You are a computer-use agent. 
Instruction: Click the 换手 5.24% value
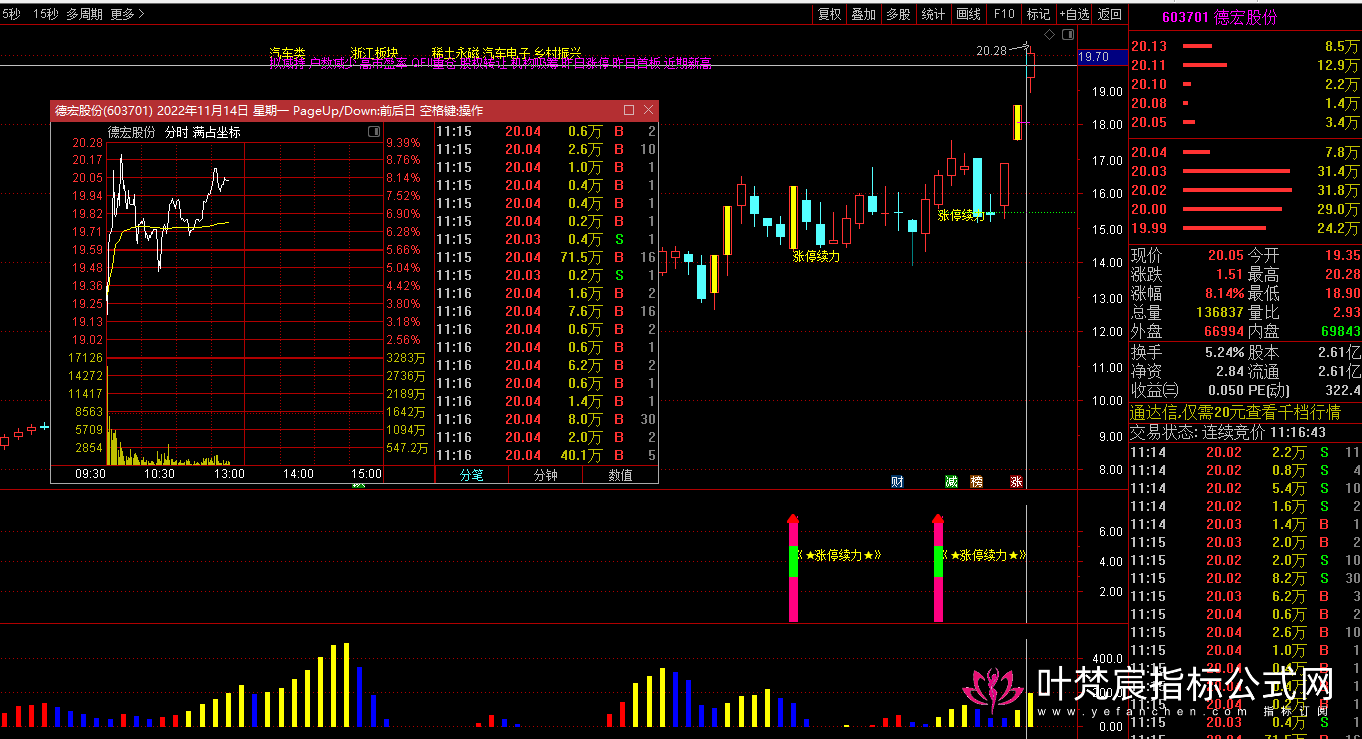pyautogui.click(x=1224, y=352)
